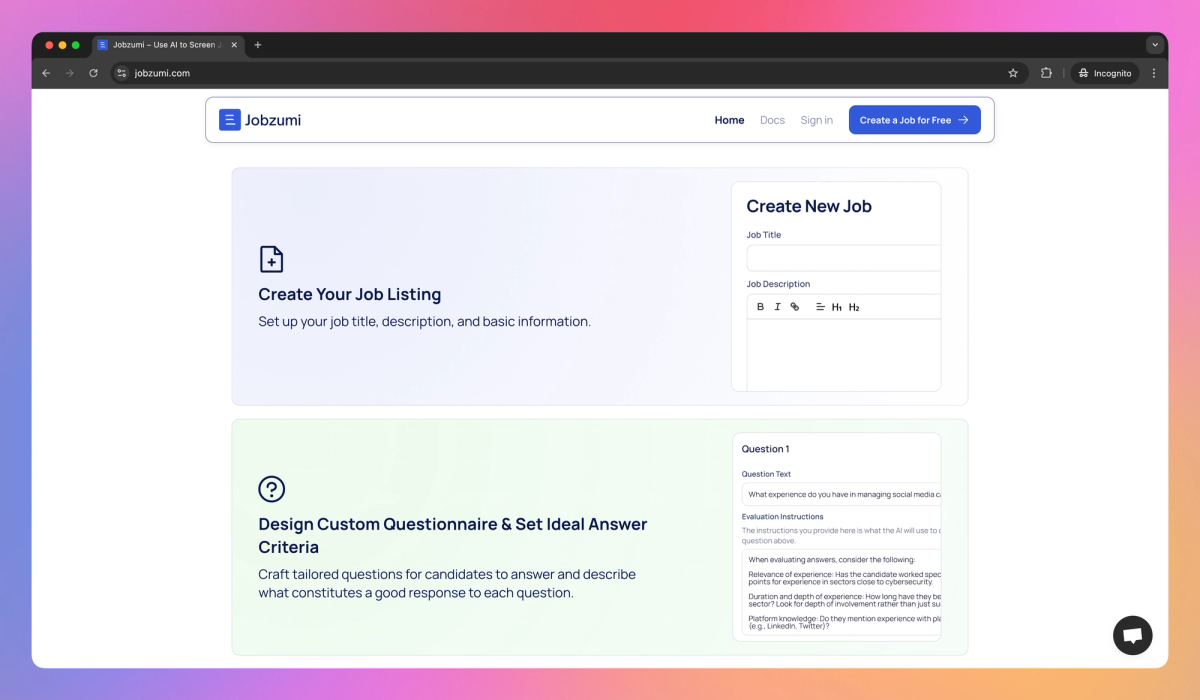This screenshot has height=700, width=1200.
Task: Reload the jobzumi.com page
Action: point(93,72)
